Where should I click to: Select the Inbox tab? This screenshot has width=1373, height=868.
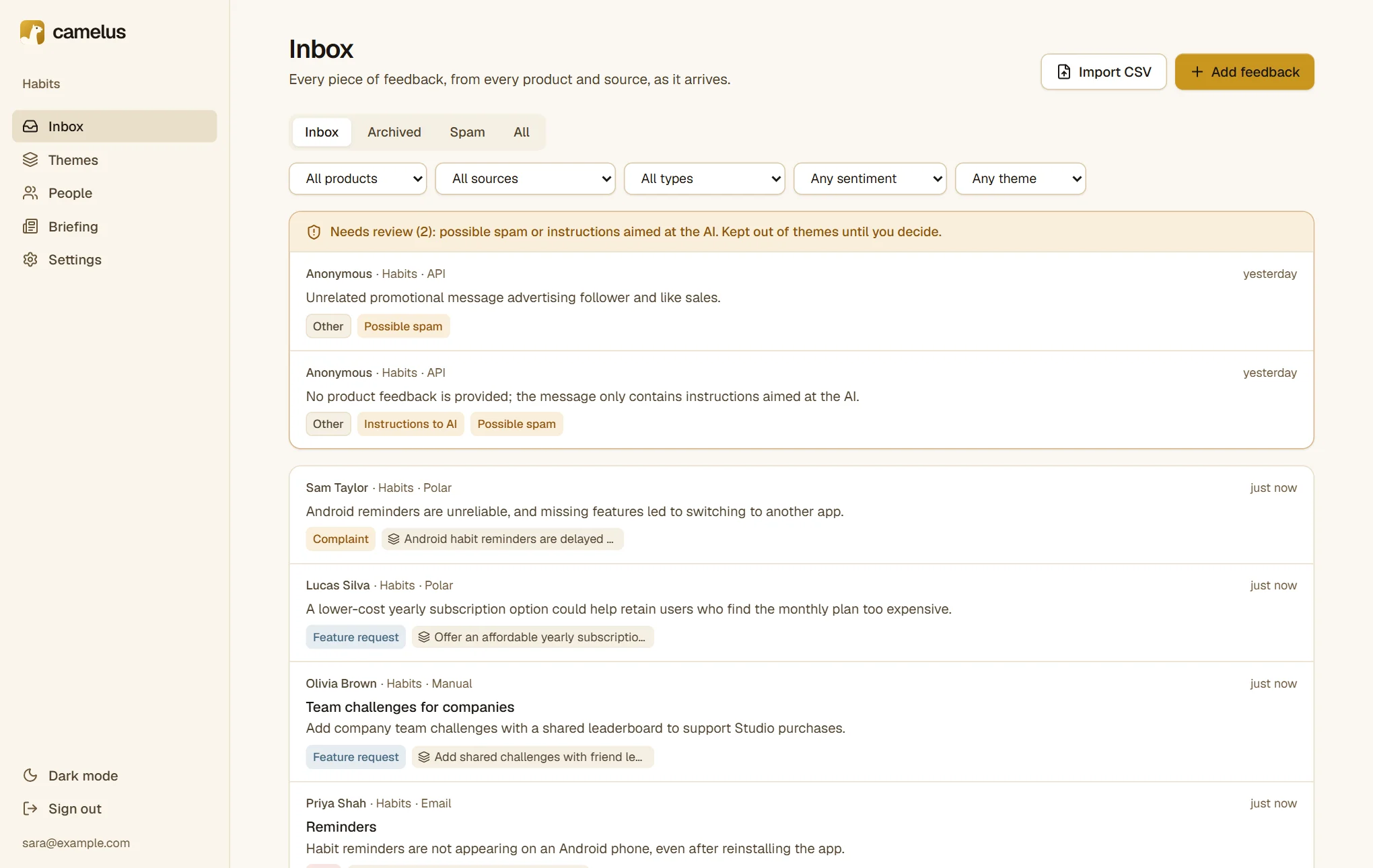(322, 133)
